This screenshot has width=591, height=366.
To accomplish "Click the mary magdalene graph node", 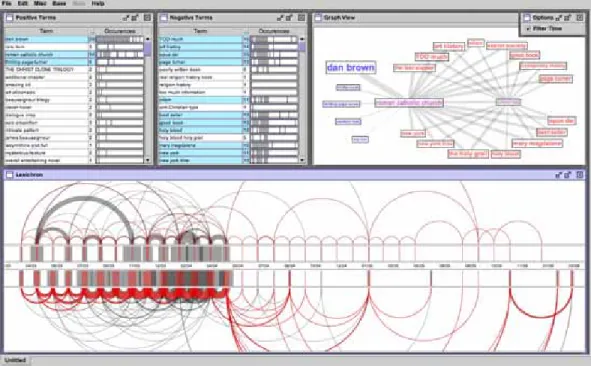I will pos(537,143).
